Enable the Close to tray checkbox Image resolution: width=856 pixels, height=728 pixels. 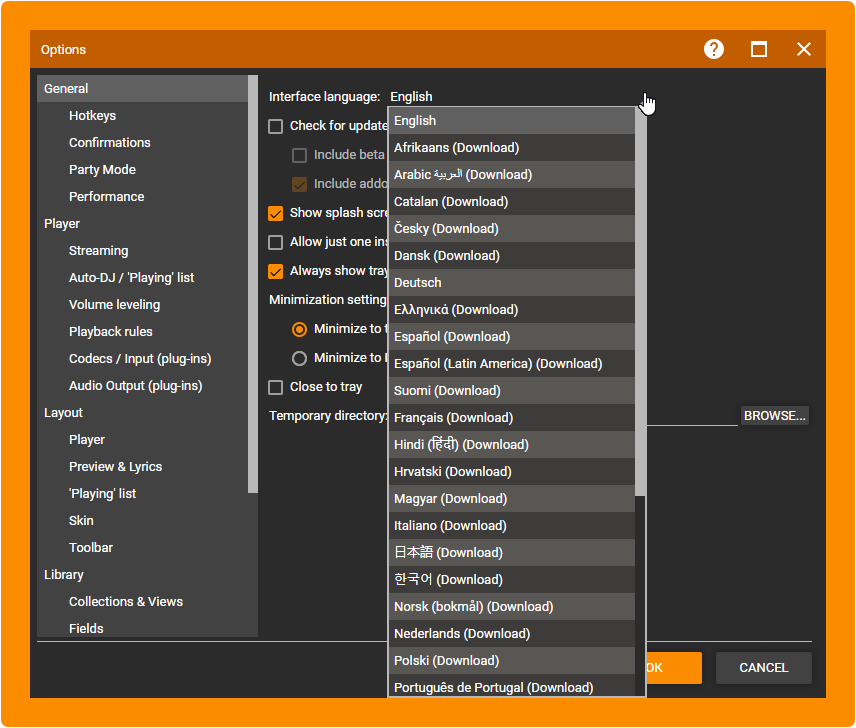tap(276, 387)
